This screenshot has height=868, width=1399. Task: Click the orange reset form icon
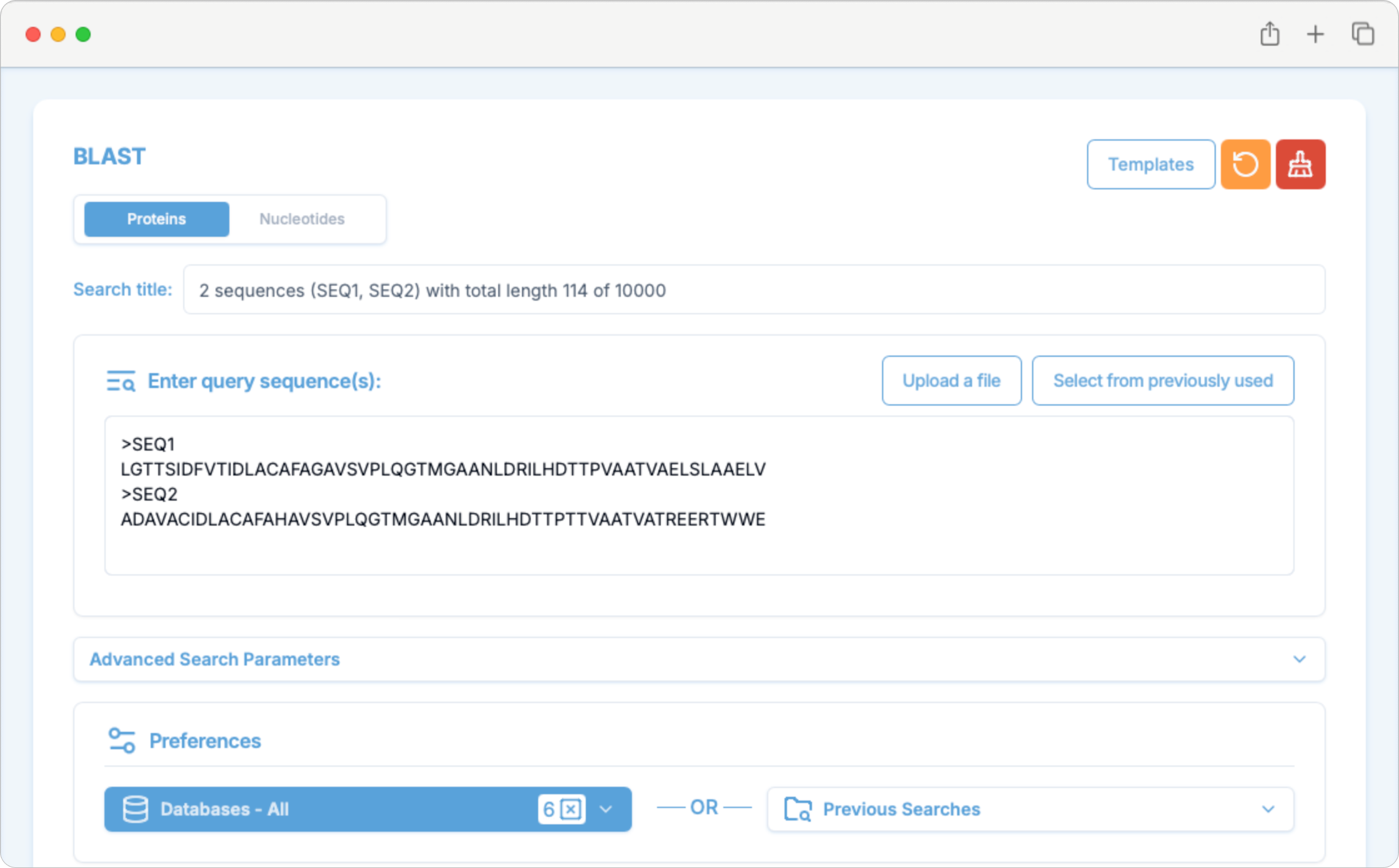1245,164
